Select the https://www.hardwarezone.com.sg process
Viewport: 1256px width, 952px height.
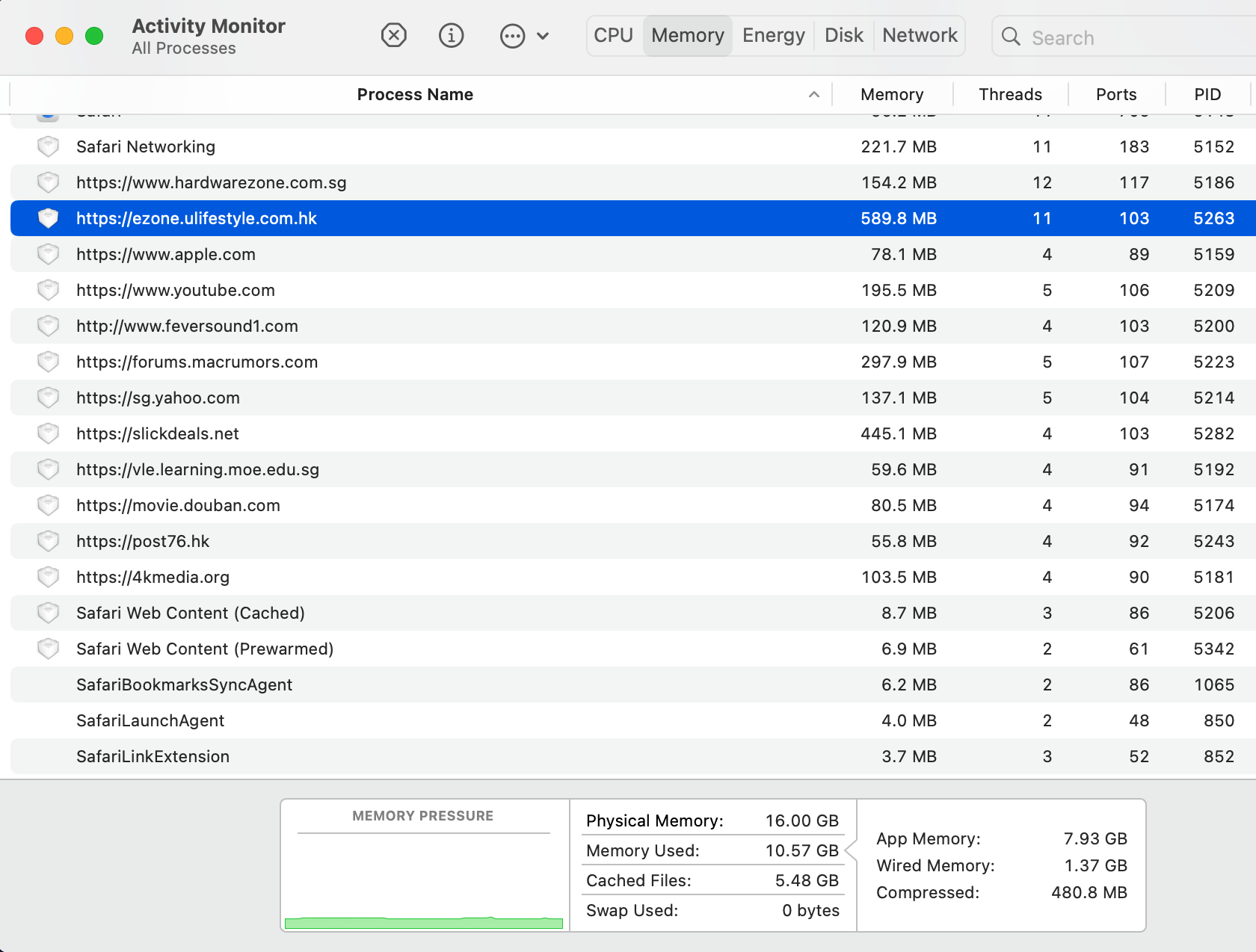[212, 182]
